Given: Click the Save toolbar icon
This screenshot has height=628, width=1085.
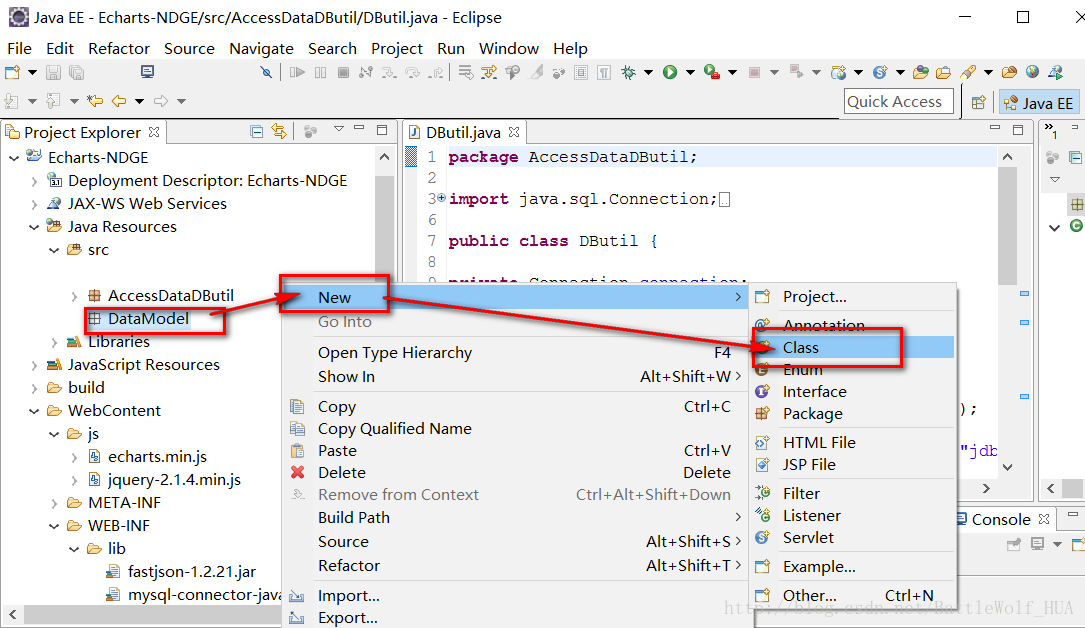Looking at the screenshot, I should pyautogui.click(x=53, y=72).
